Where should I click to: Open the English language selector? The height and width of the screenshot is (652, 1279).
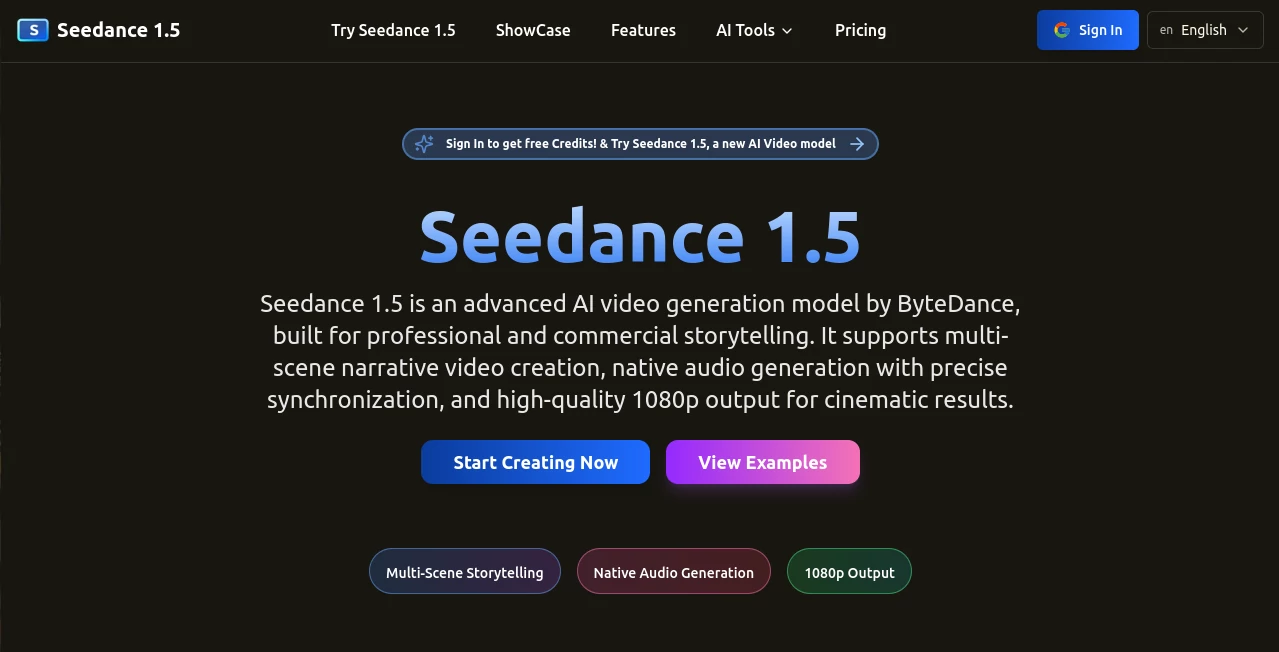(x=1204, y=30)
